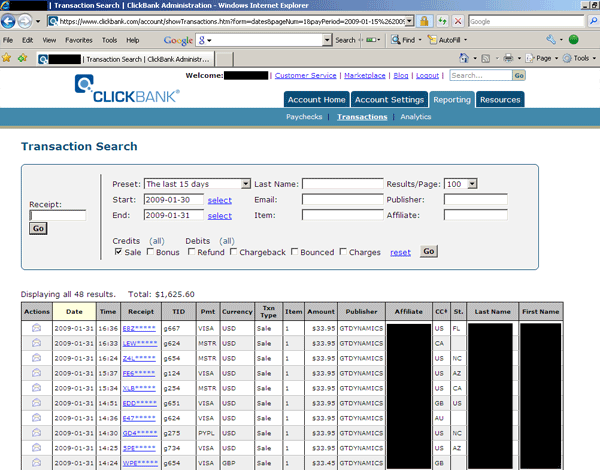
Task: Click the Logout link
Action: (x=427, y=75)
